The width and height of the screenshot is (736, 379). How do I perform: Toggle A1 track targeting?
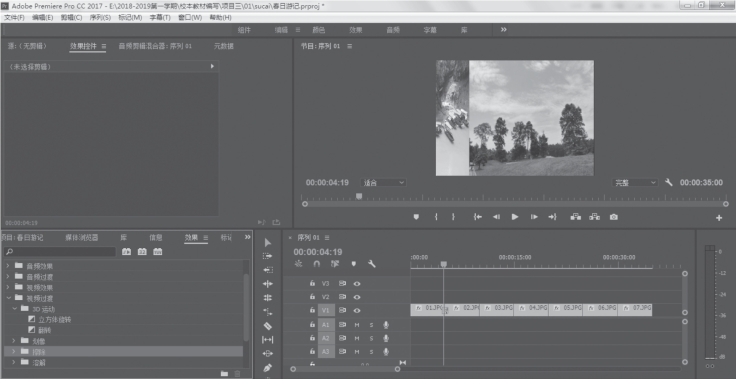point(326,325)
